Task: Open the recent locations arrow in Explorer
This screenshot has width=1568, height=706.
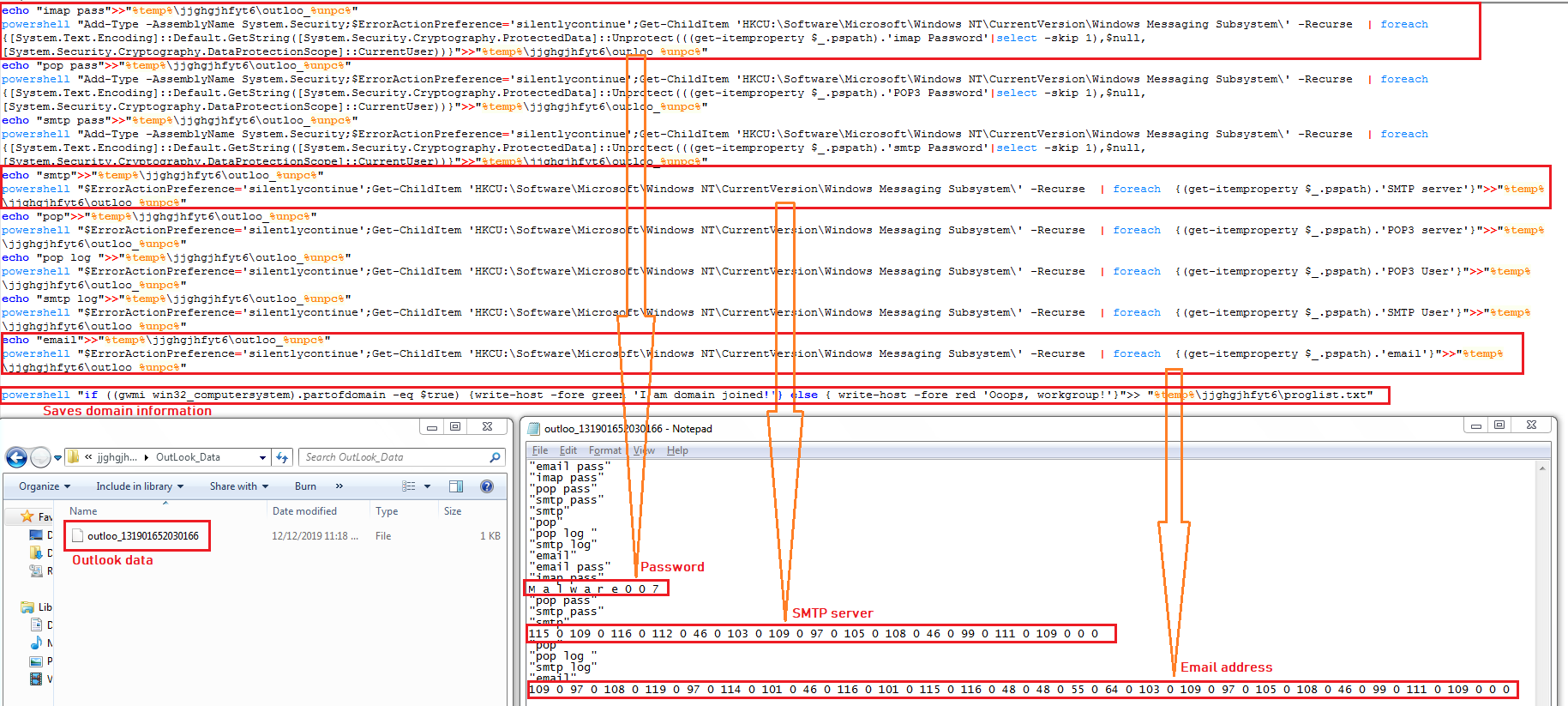Action: point(58,458)
